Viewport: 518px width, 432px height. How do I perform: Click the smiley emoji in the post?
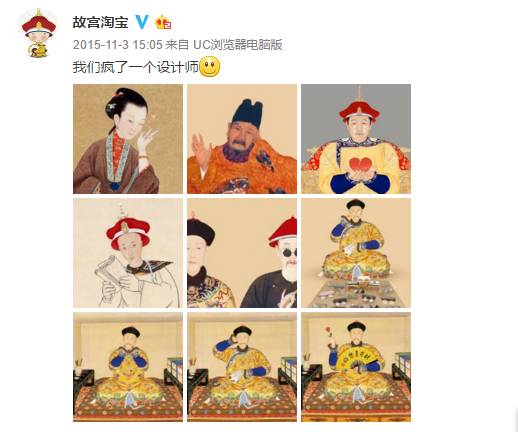coord(209,67)
